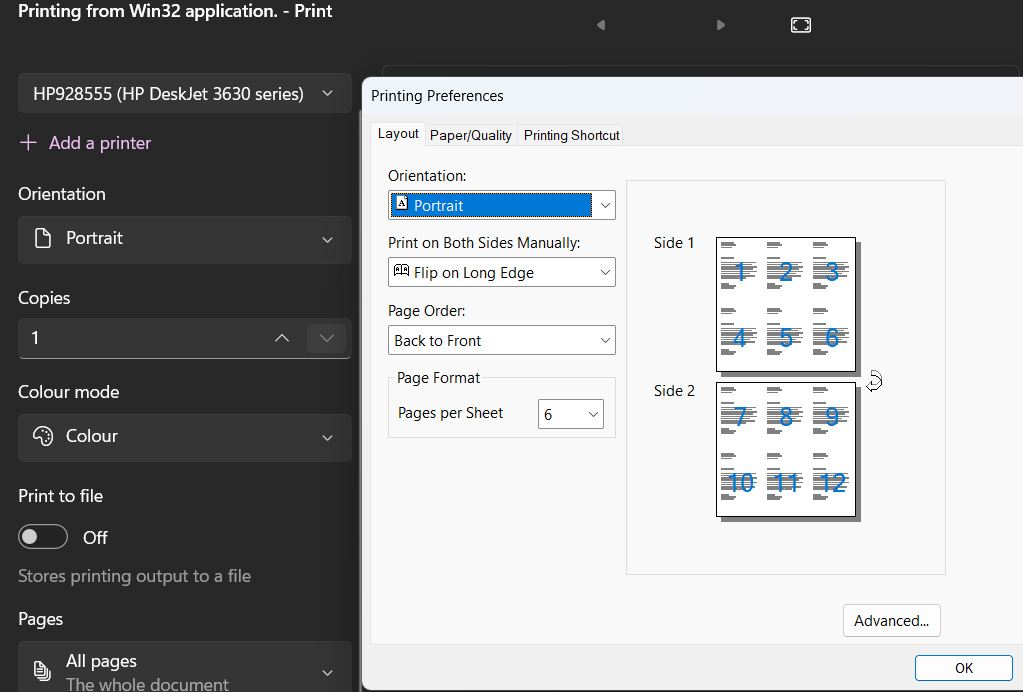1023x692 pixels.
Task: Click the portrait icon in Orientation combo
Action: 402,203
